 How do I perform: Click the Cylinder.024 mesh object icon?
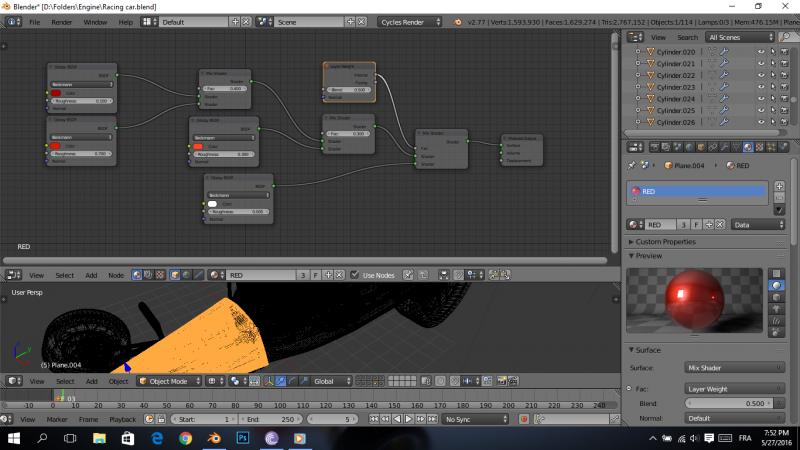pos(648,99)
